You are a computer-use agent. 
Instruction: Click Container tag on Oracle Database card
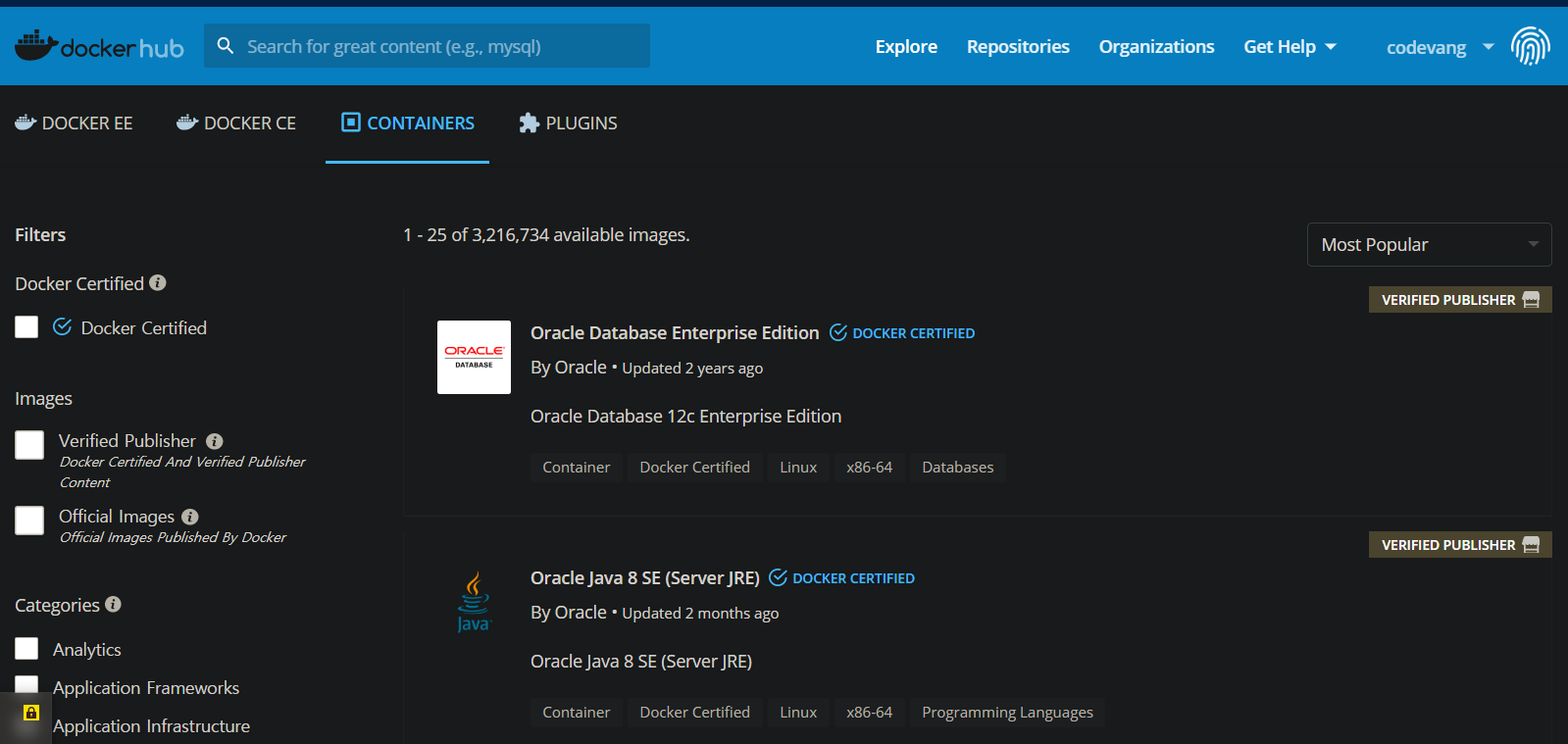[577, 467]
